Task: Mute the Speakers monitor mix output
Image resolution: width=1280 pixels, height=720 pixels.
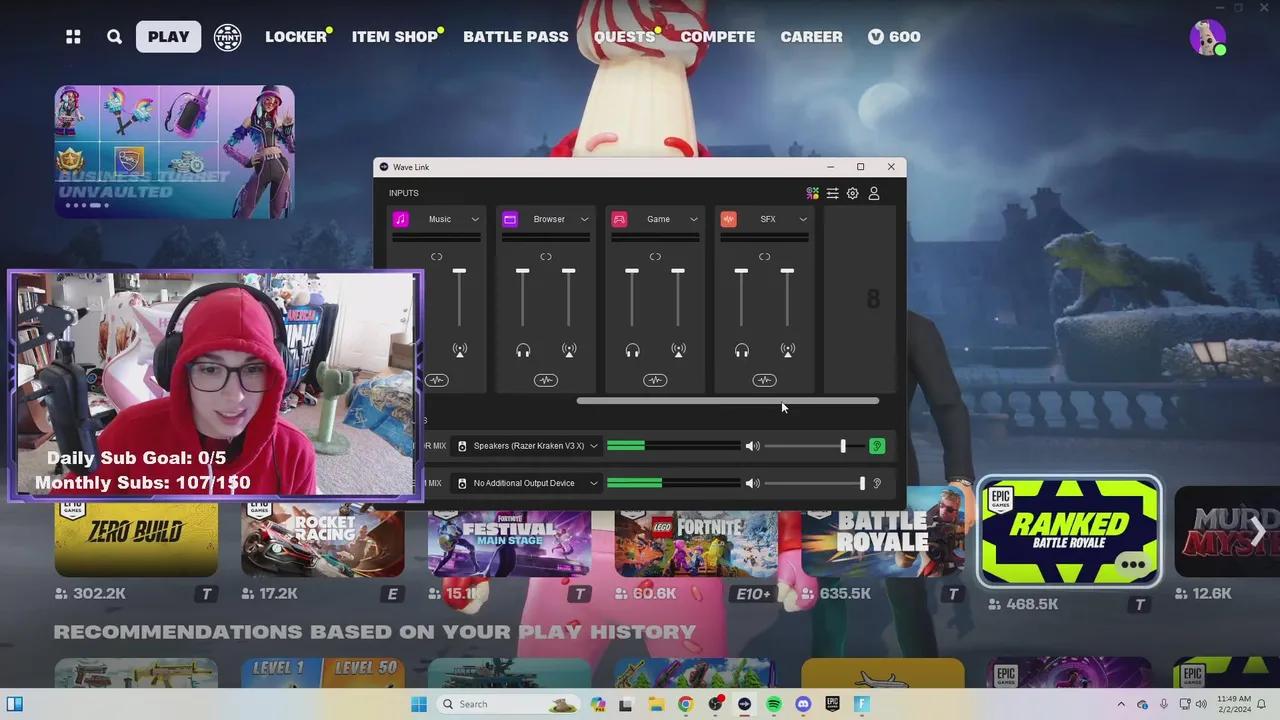Action: 752,446
